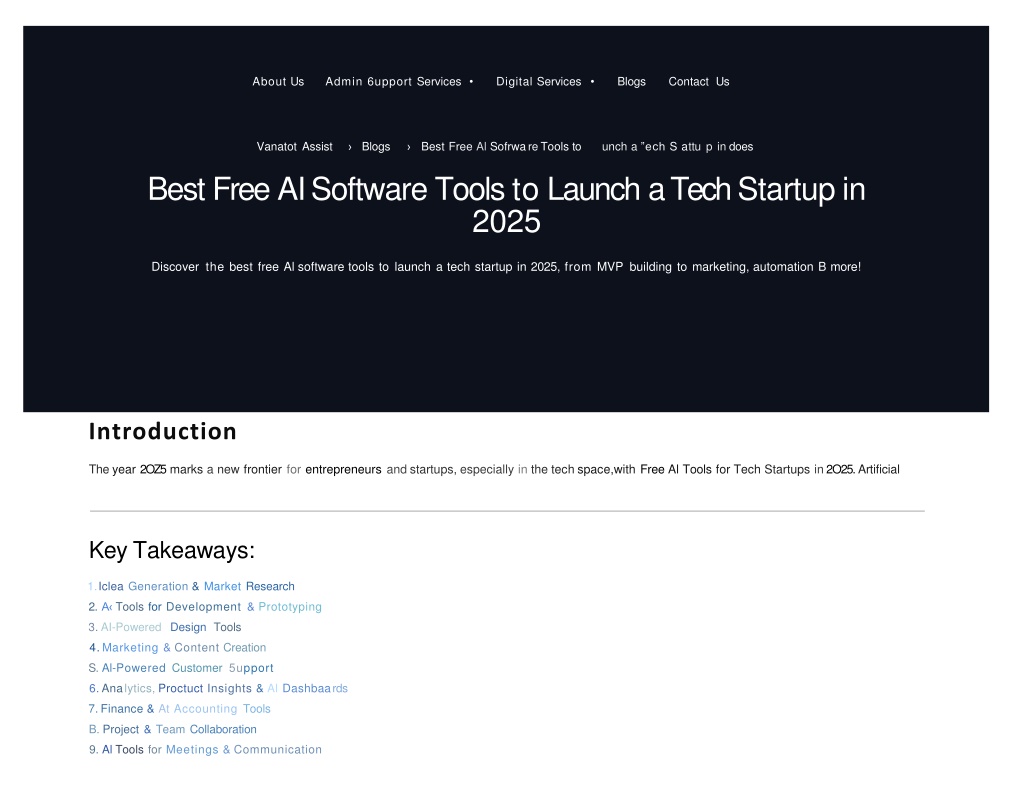Click the main article title heading
The height and width of the screenshot is (791, 1024).
506,205
